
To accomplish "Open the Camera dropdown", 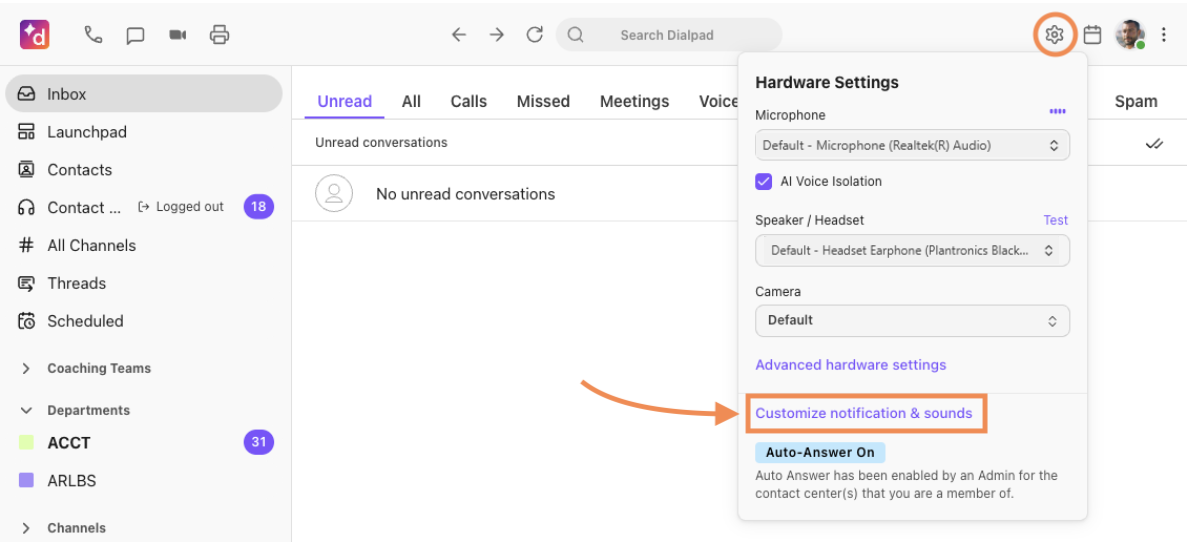I will tap(912, 320).
